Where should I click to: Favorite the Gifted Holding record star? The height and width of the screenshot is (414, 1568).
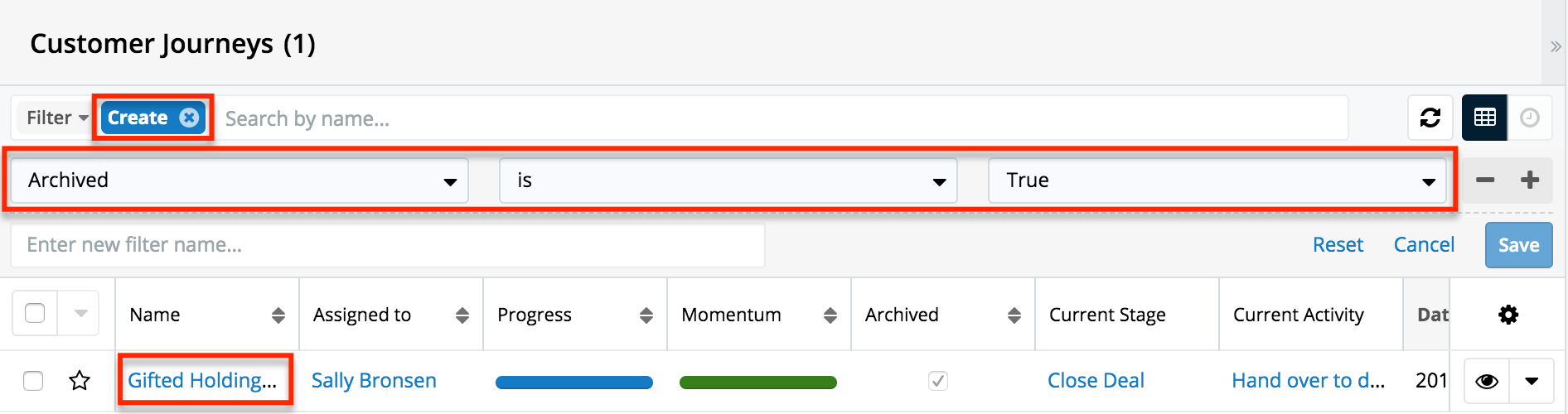[80, 381]
